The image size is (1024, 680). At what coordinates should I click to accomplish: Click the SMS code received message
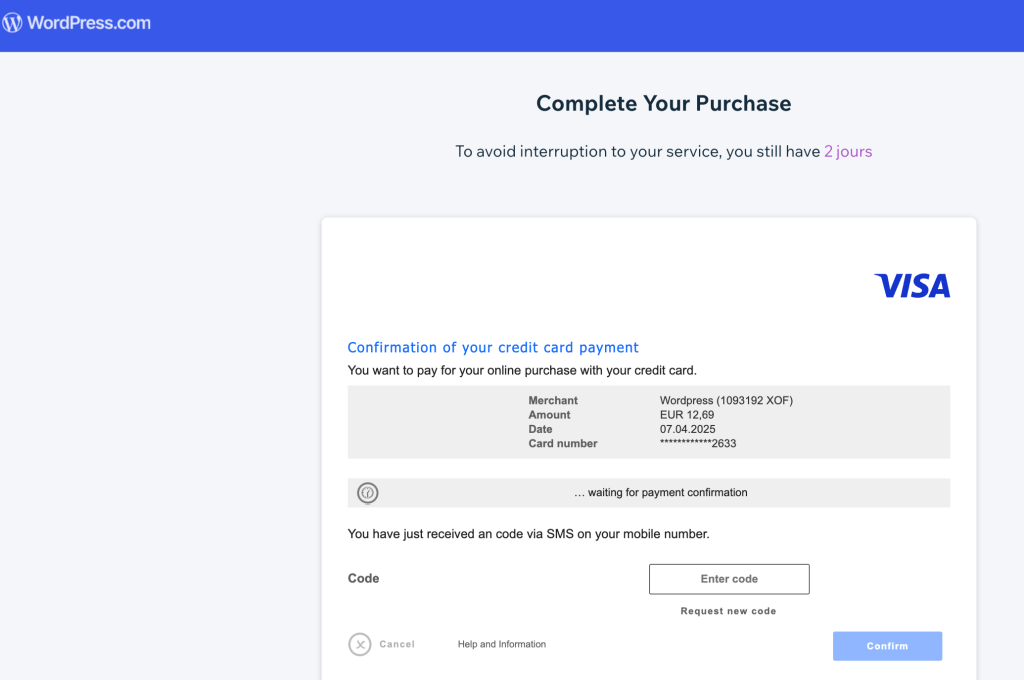(528, 534)
